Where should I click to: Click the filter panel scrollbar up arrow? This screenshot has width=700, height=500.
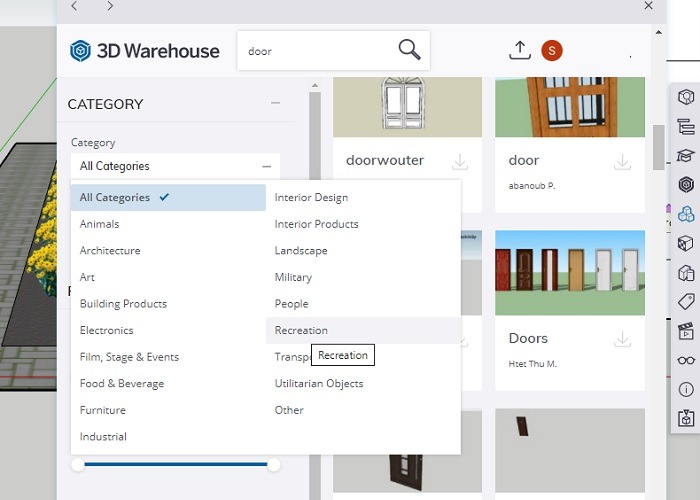click(315, 85)
